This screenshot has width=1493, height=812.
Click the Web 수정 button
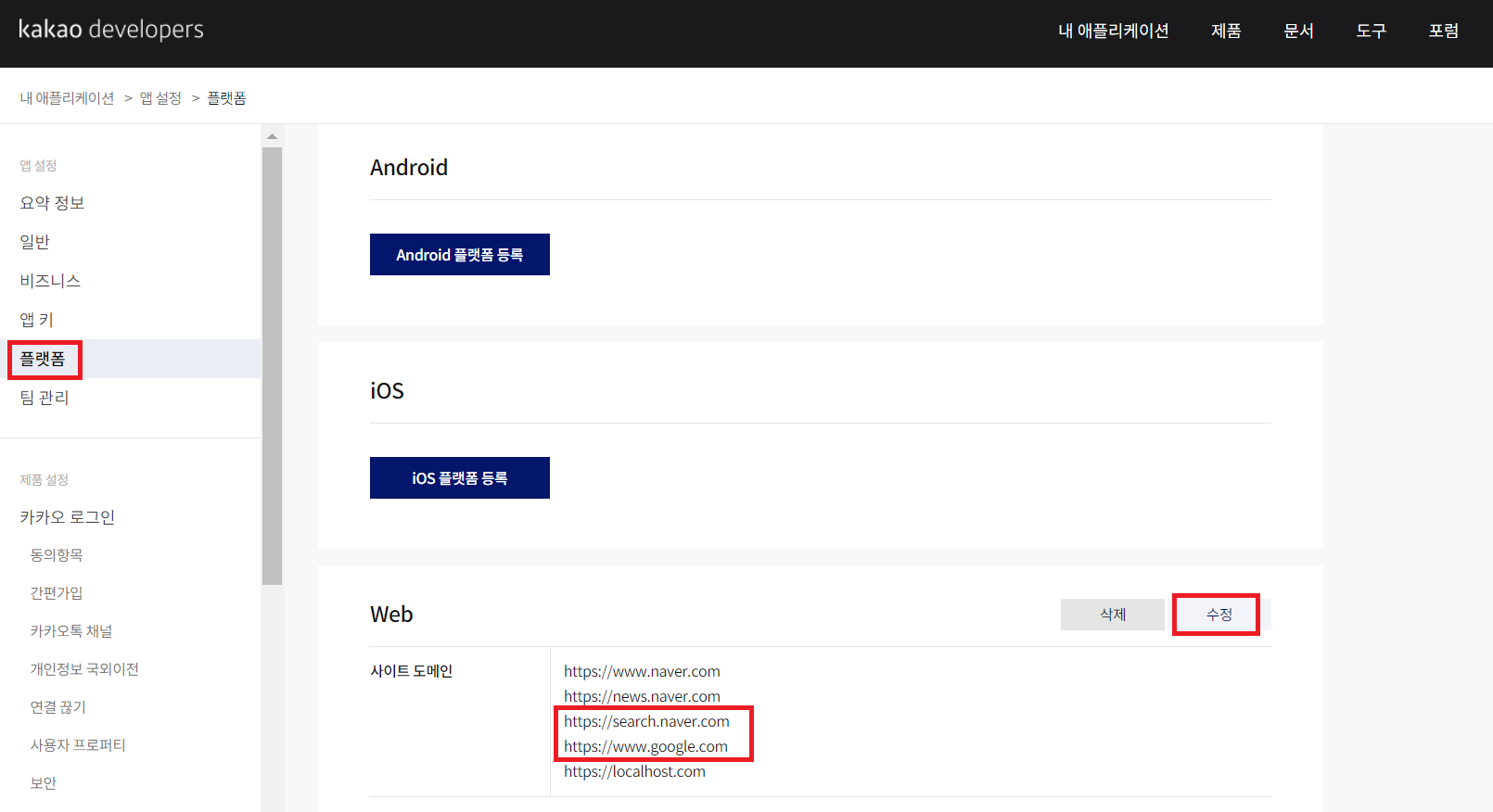click(x=1219, y=615)
